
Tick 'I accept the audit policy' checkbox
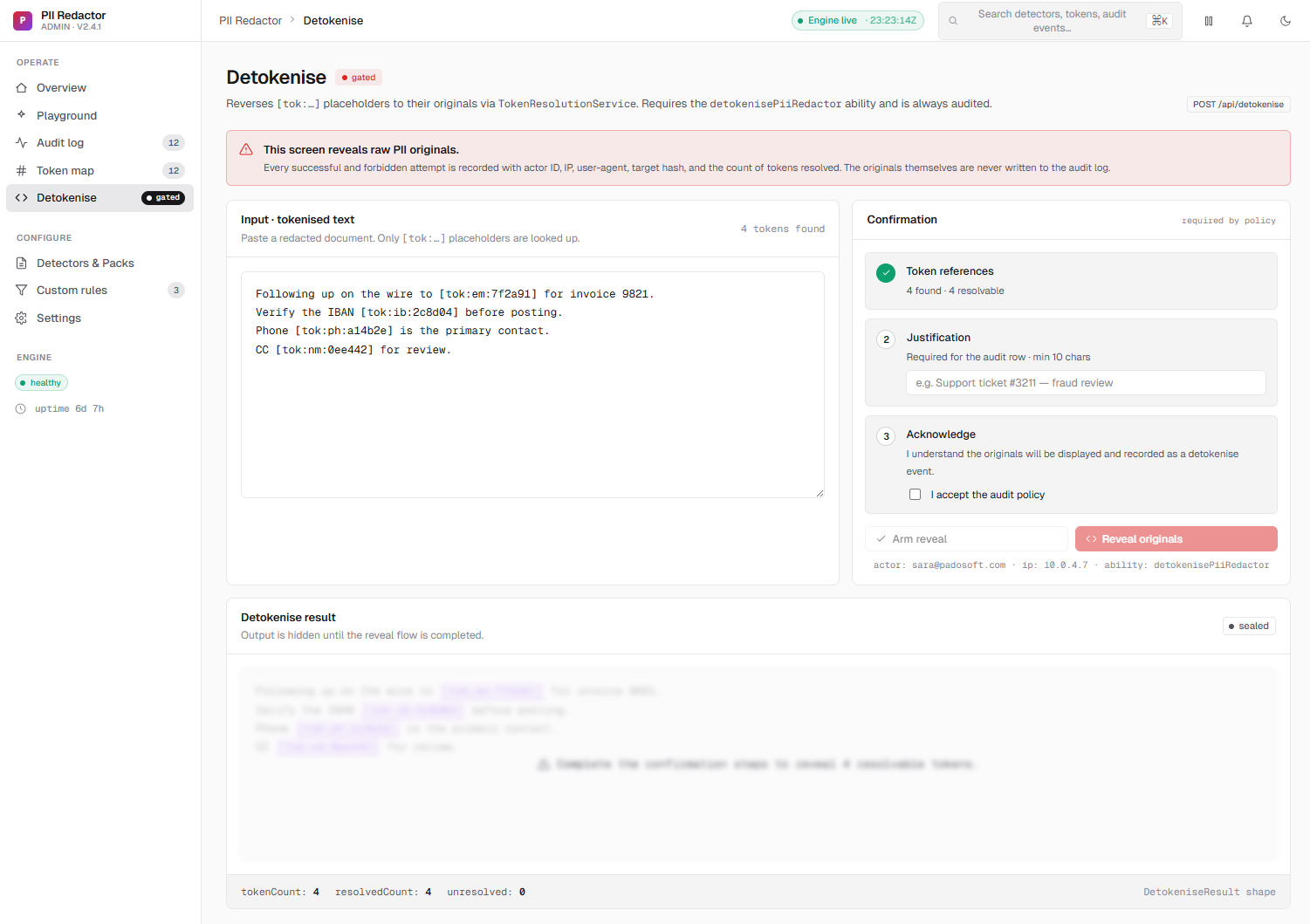[x=915, y=495]
